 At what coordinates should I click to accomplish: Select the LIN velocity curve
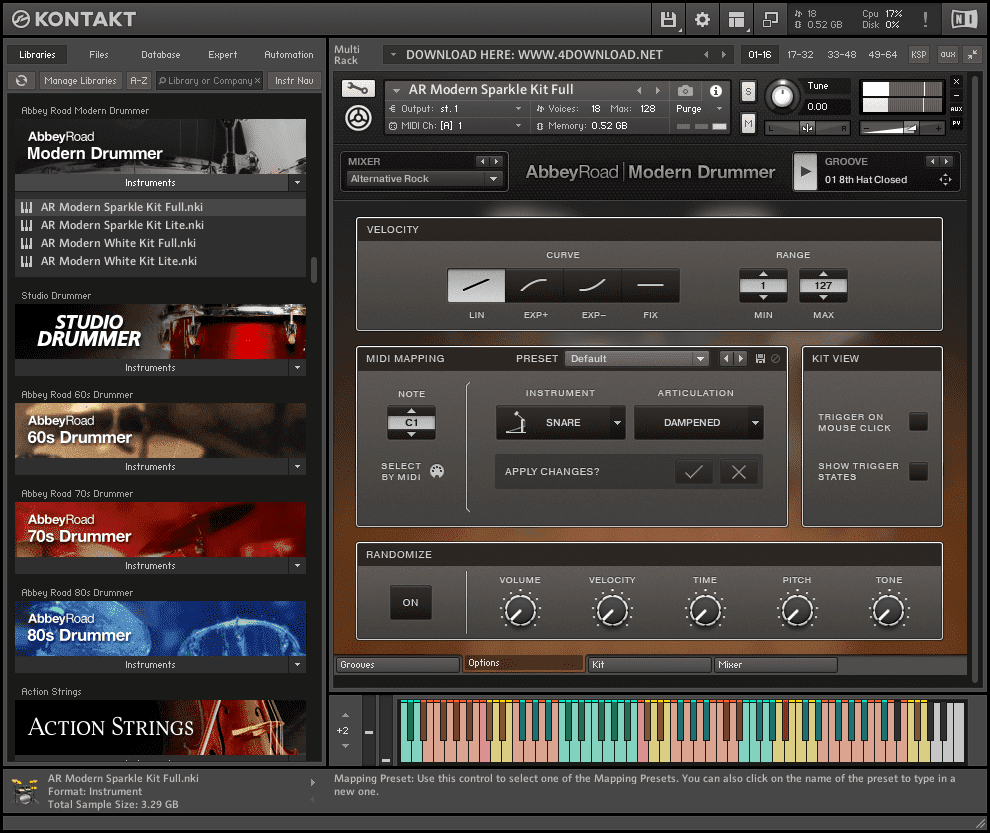coord(477,285)
